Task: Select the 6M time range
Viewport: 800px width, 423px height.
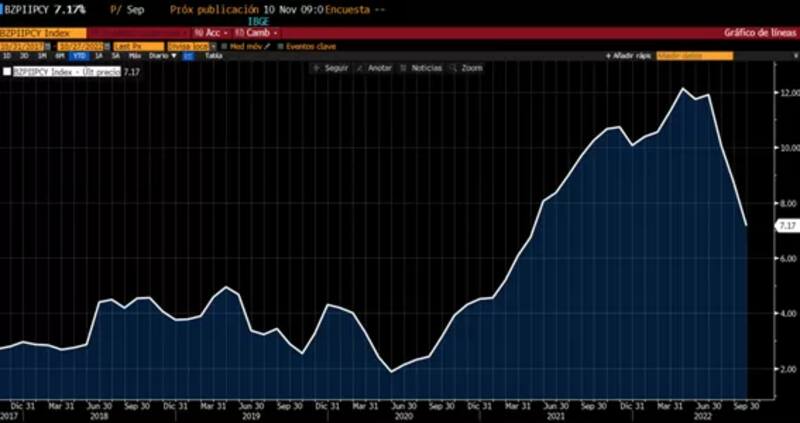Action: [x=60, y=56]
